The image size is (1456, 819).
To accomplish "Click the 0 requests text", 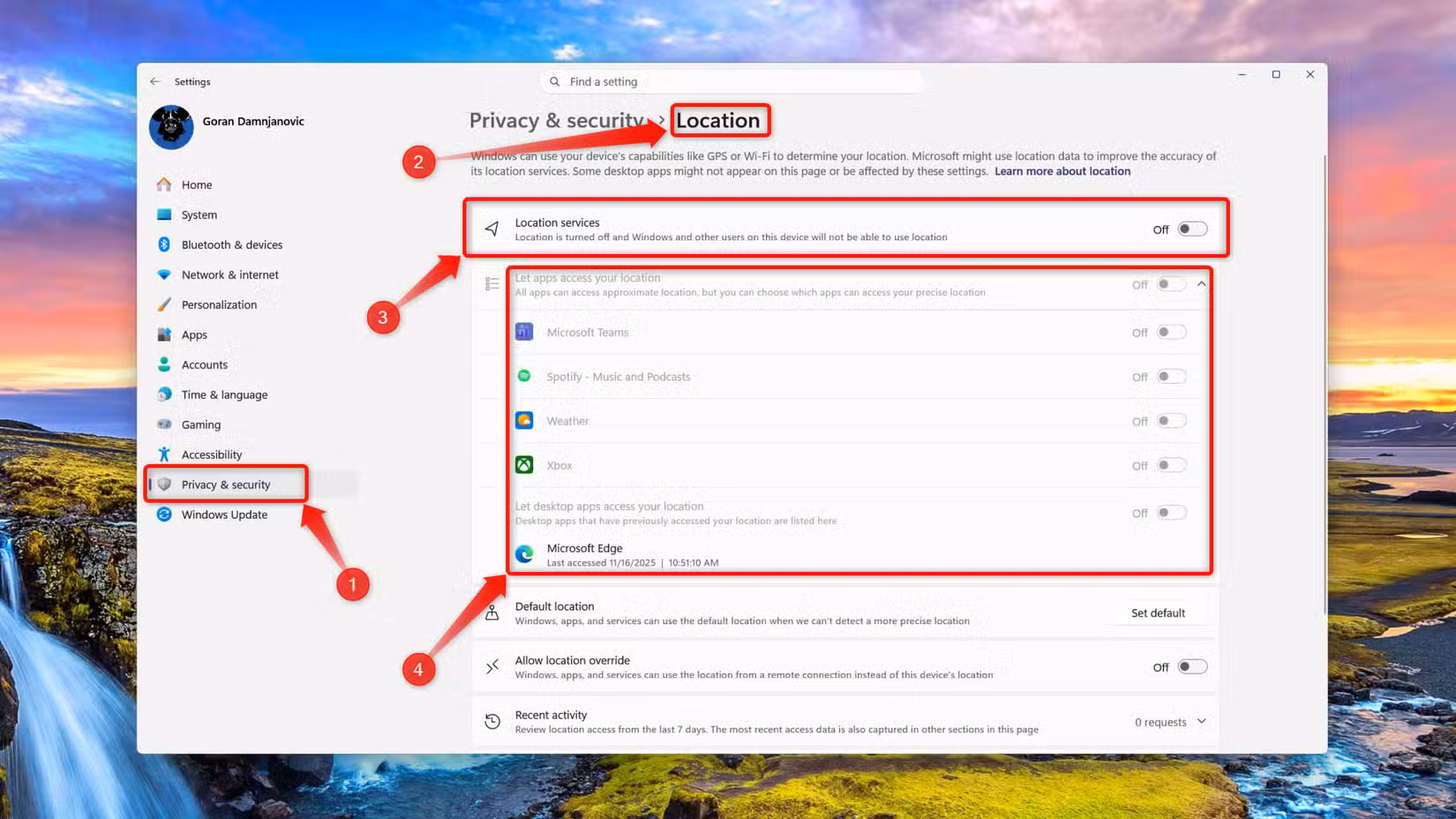I will [1160, 722].
